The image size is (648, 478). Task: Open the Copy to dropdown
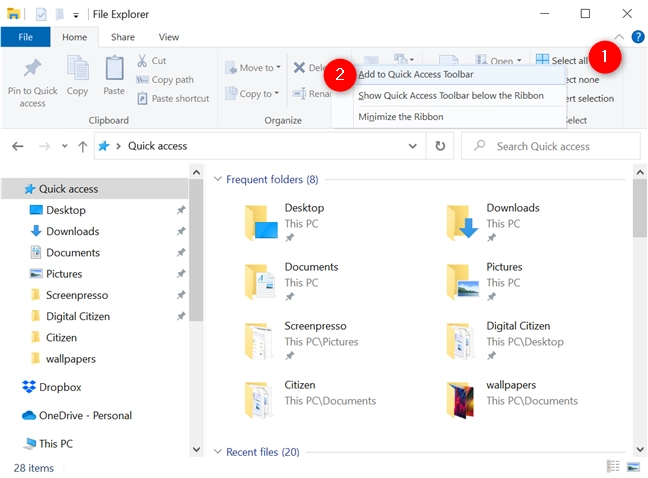252,94
